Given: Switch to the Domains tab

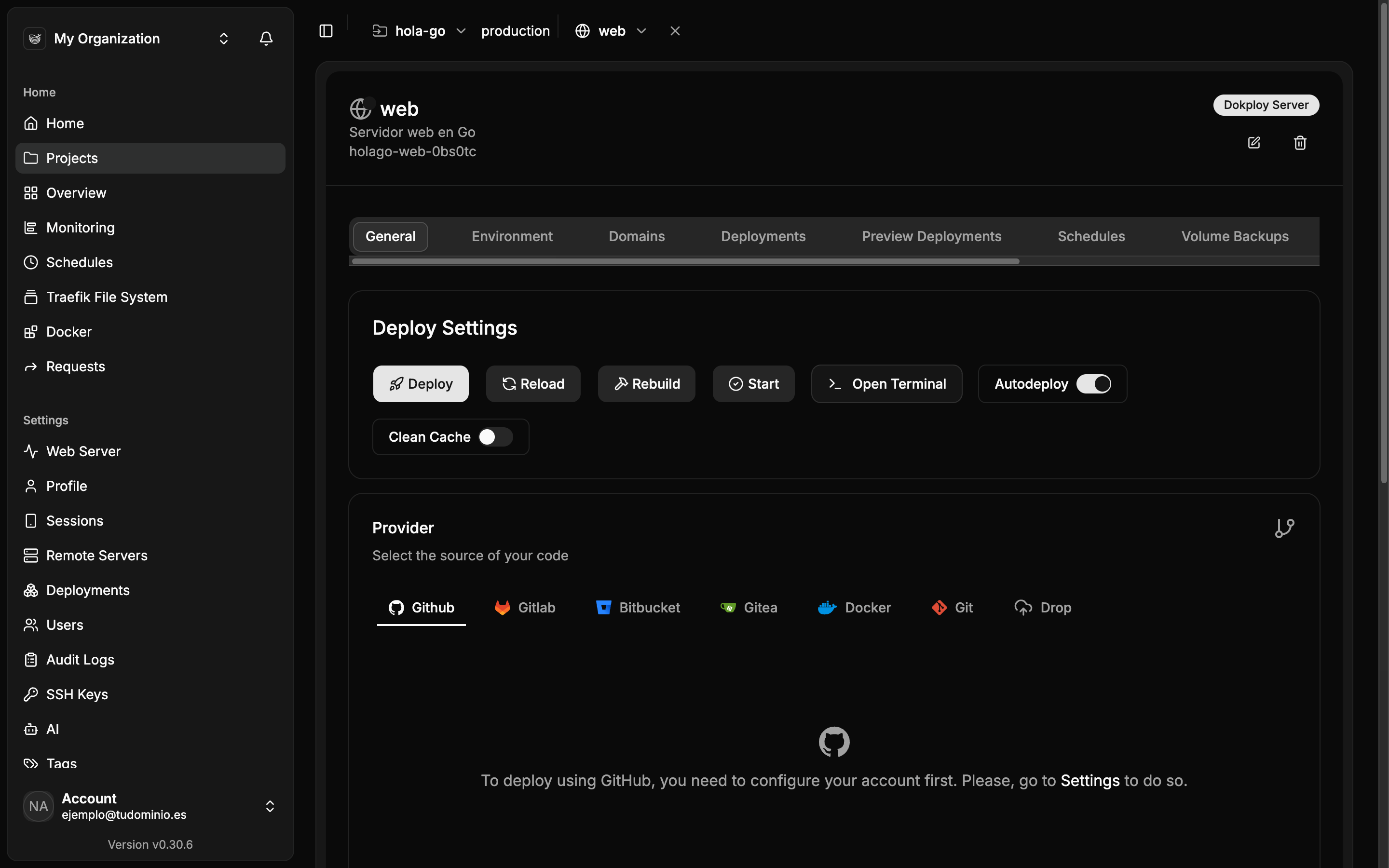Looking at the screenshot, I should 637,236.
